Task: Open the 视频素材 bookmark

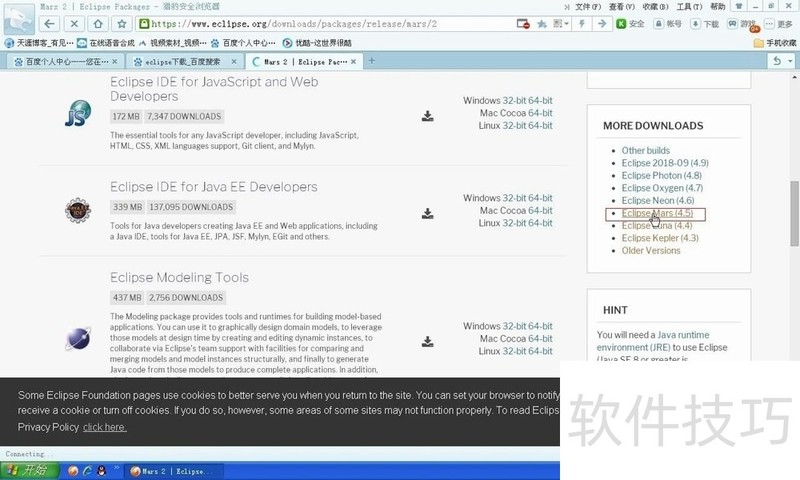Action: 172,43
